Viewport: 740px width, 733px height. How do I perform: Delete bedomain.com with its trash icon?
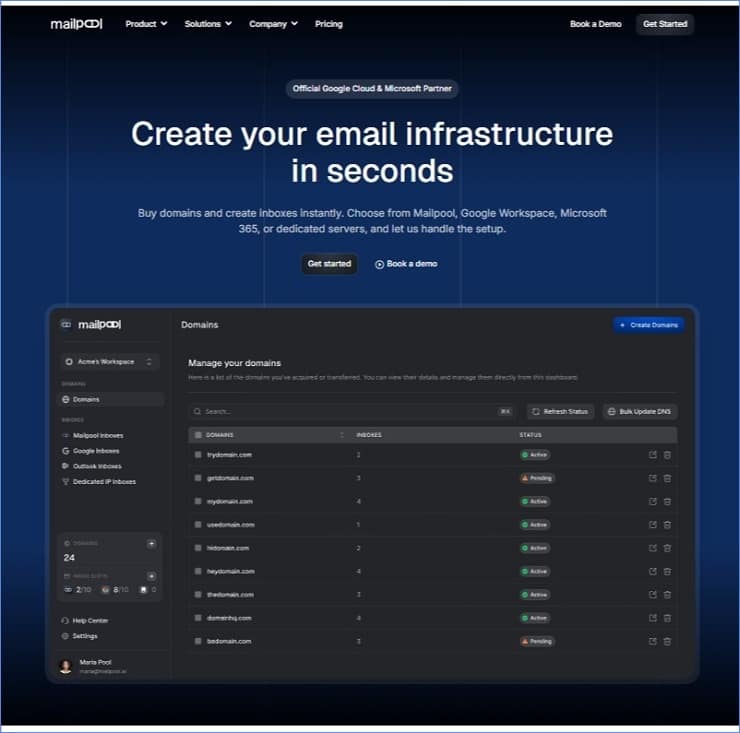coord(667,641)
